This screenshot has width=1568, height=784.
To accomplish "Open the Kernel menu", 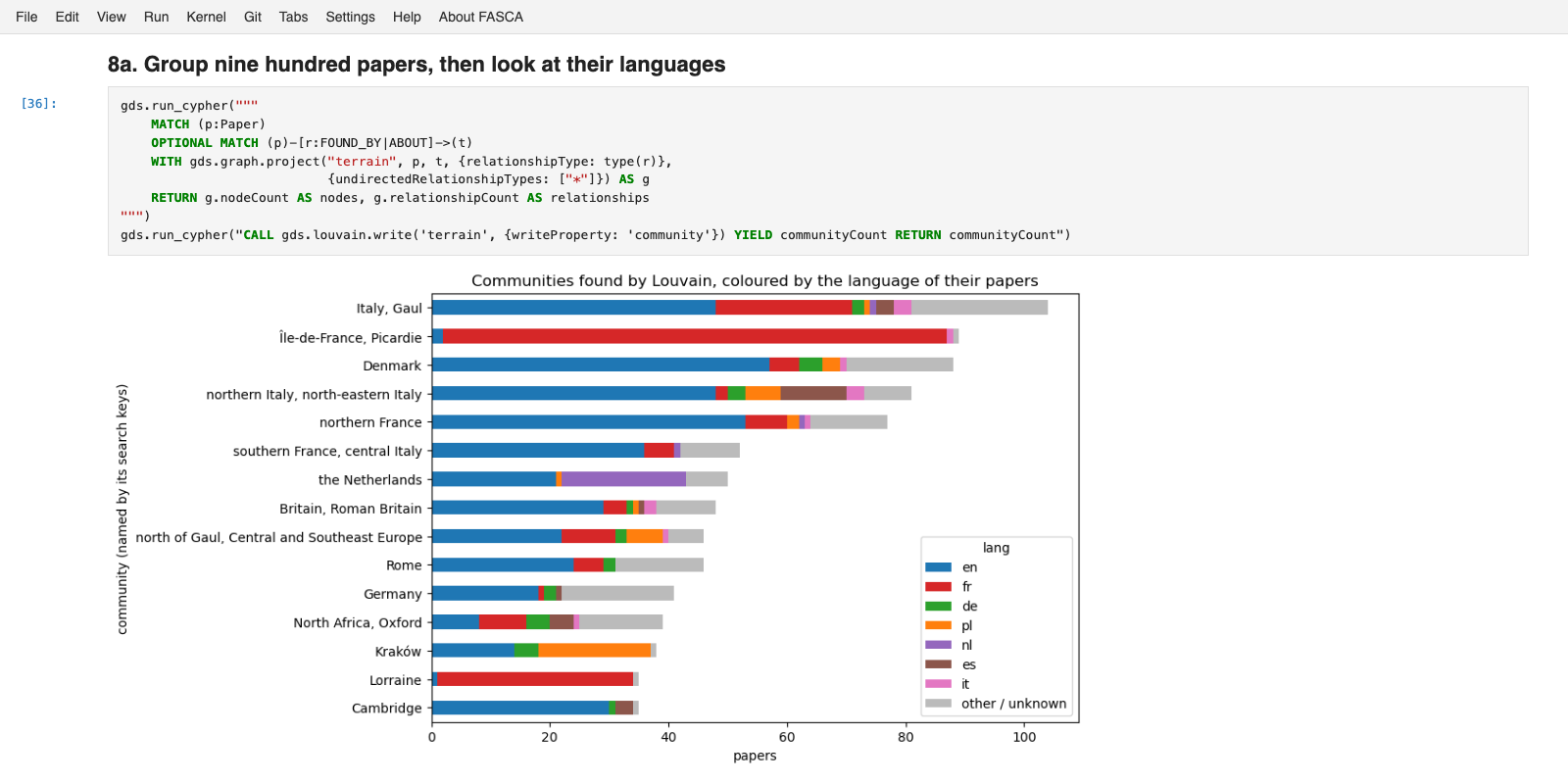I will pos(206,17).
